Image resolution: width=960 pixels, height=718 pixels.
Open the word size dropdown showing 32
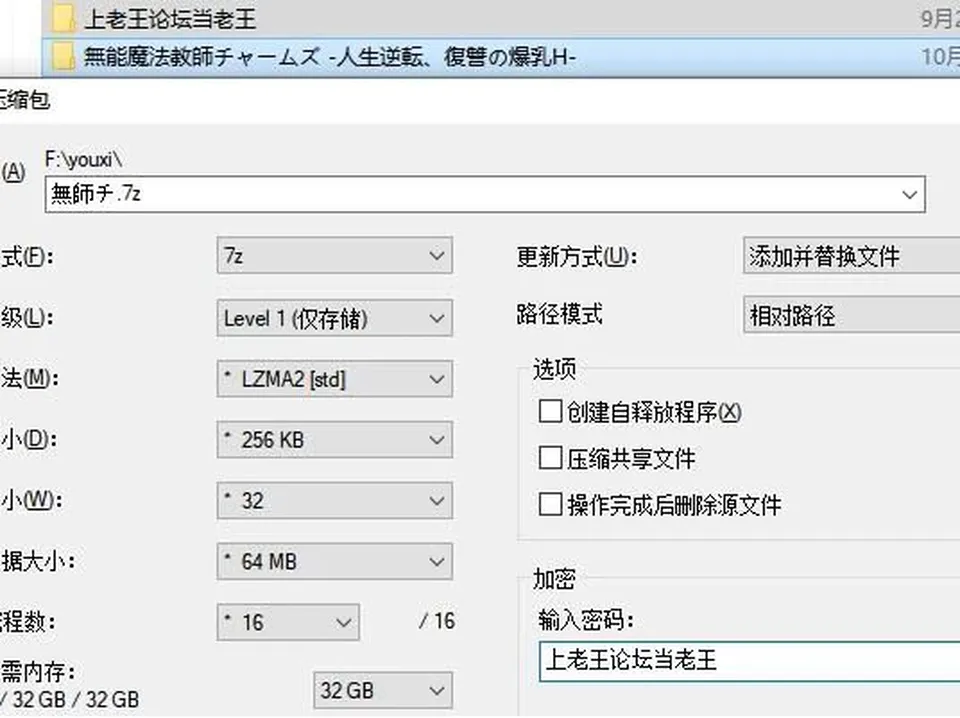point(334,501)
